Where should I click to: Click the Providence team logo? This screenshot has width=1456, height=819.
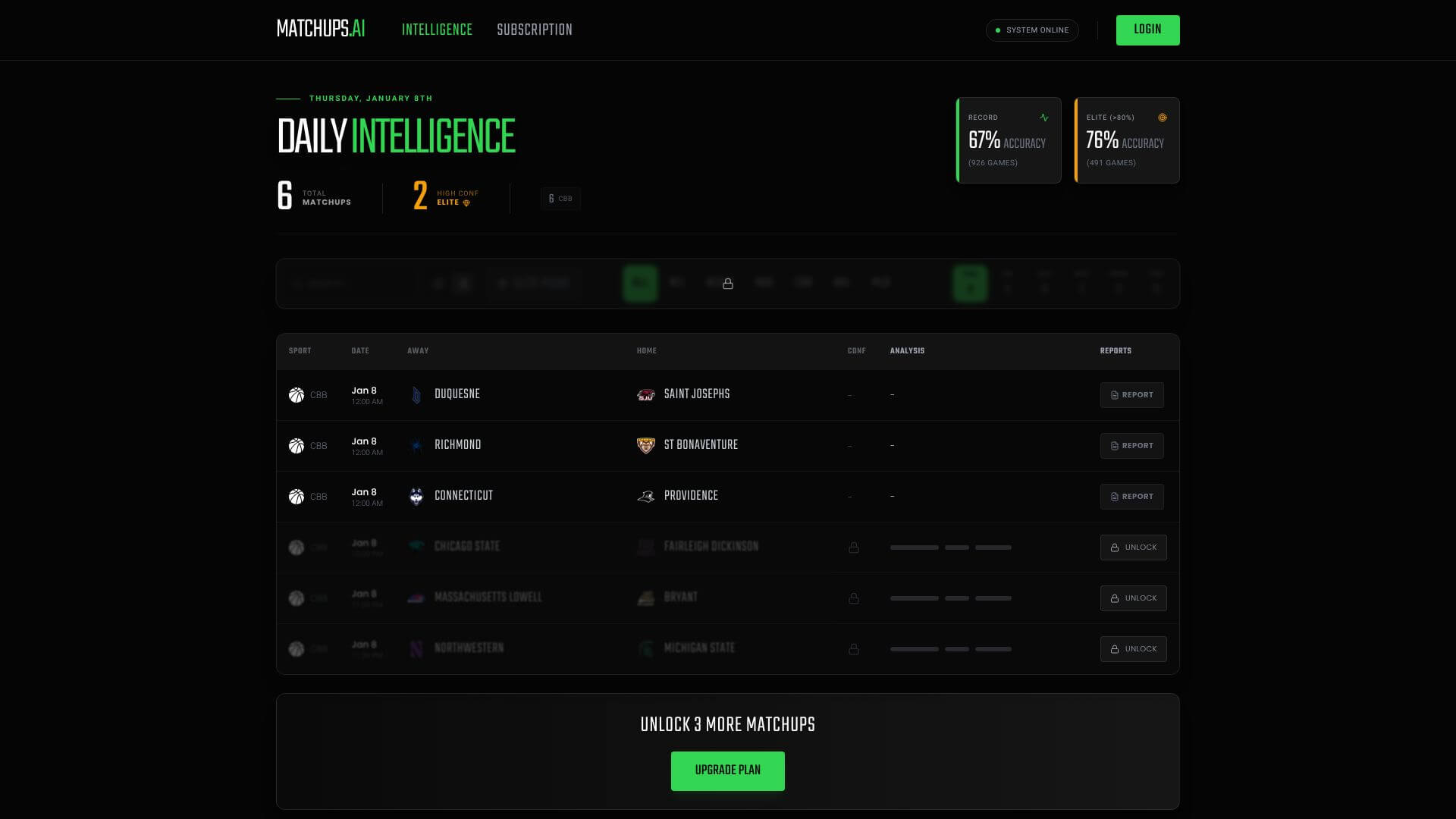[645, 496]
